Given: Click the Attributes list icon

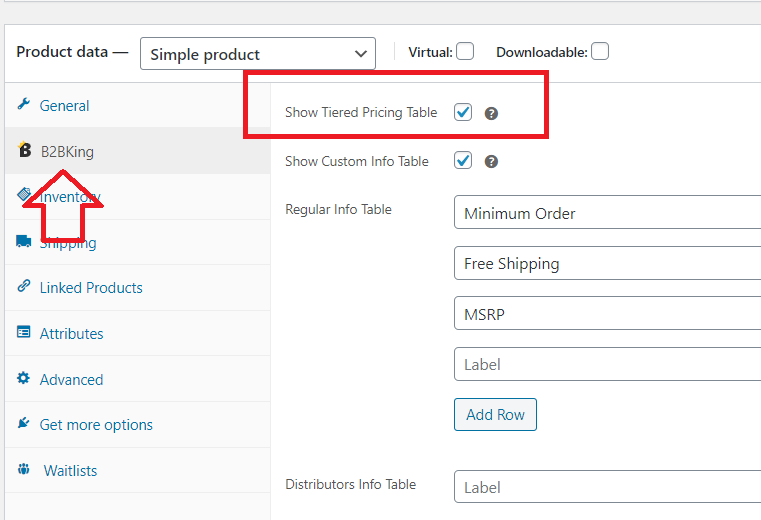Looking at the screenshot, I should [23, 332].
